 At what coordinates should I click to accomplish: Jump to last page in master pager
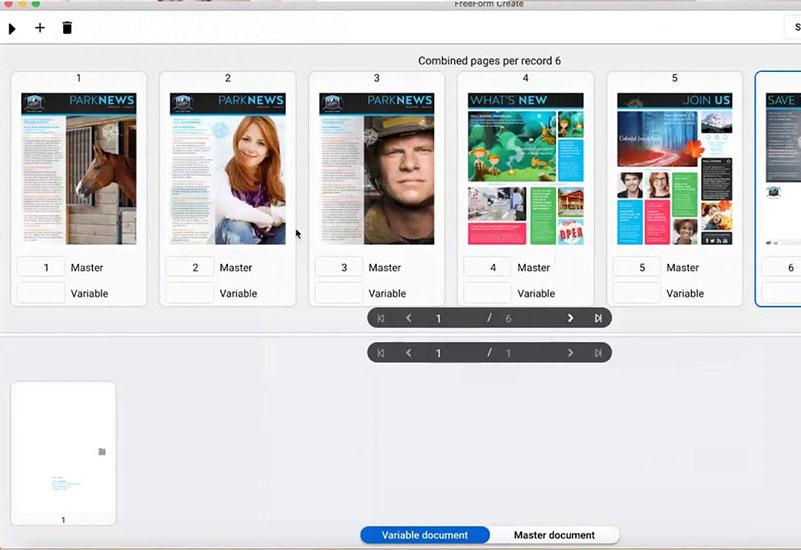click(x=598, y=318)
